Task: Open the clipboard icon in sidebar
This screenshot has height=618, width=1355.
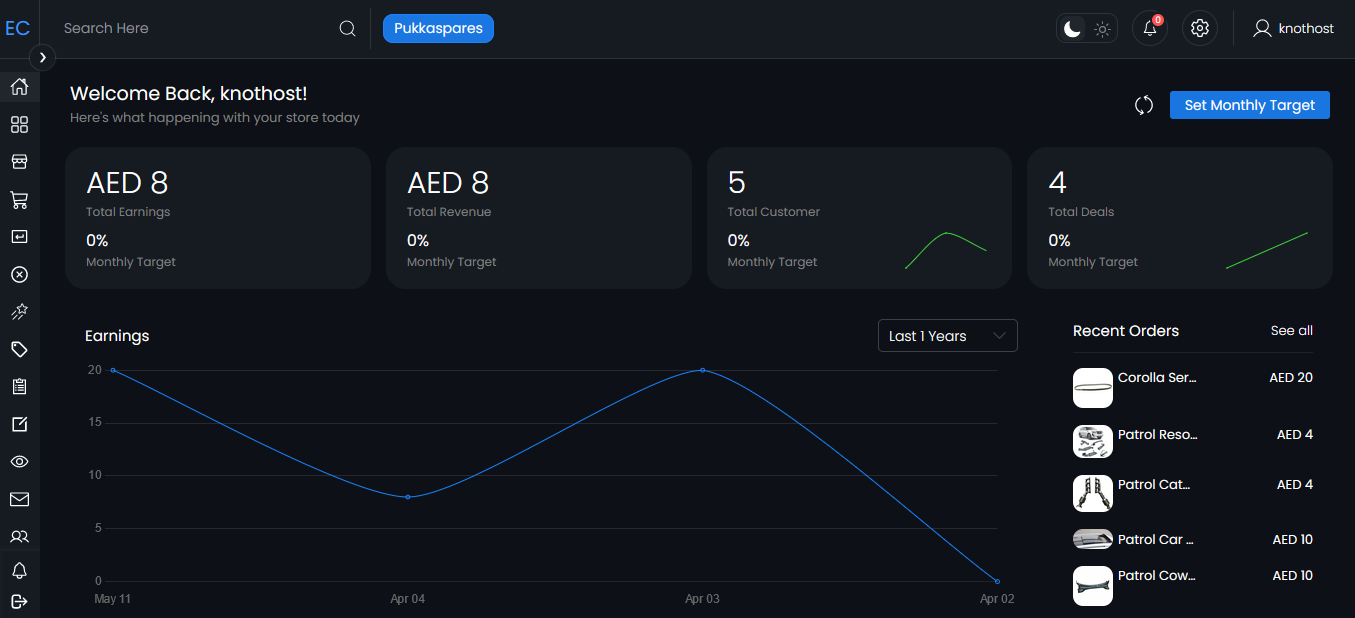Action: pos(19,387)
